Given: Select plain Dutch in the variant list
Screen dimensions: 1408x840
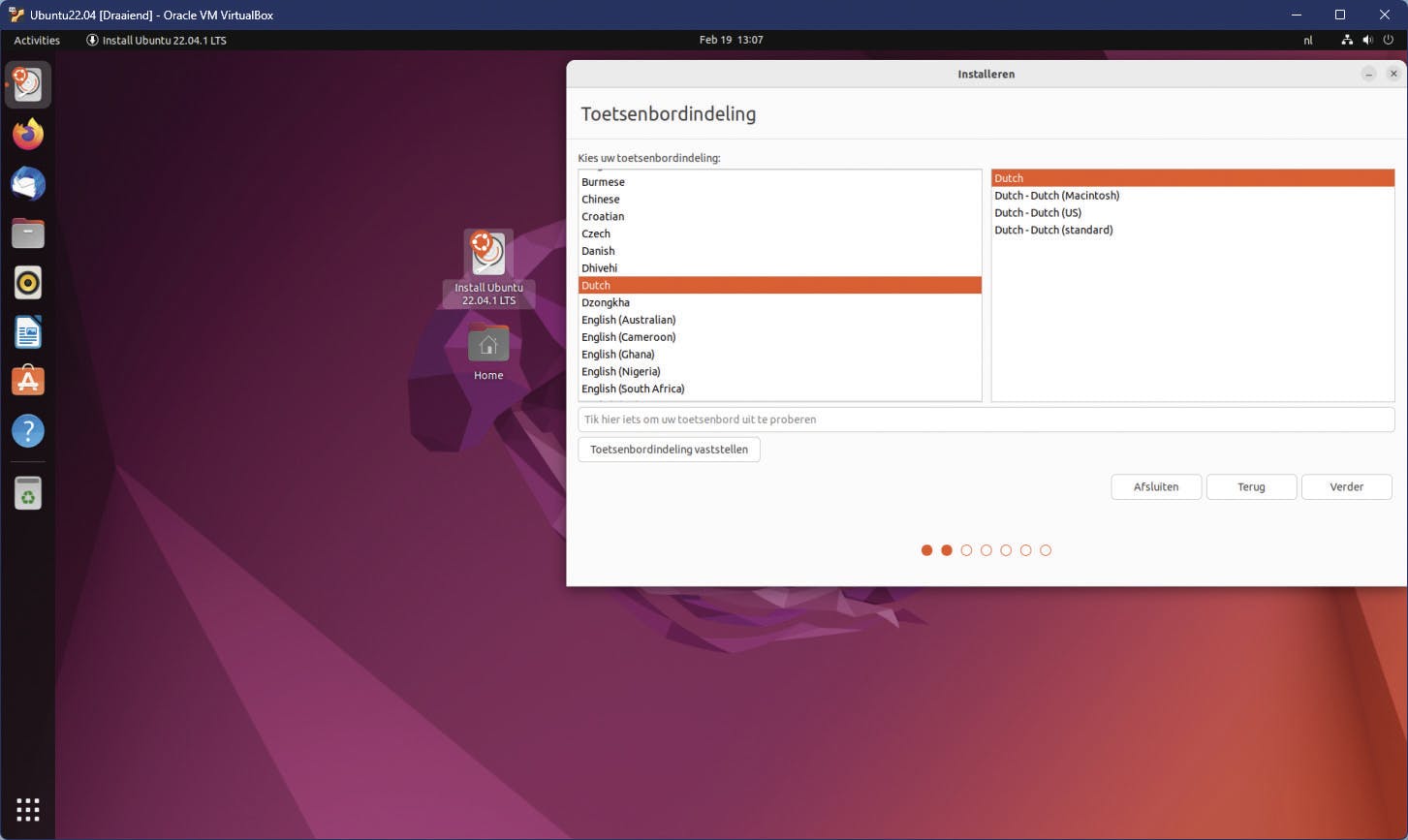Looking at the screenshot, I should pos(1193,178).
